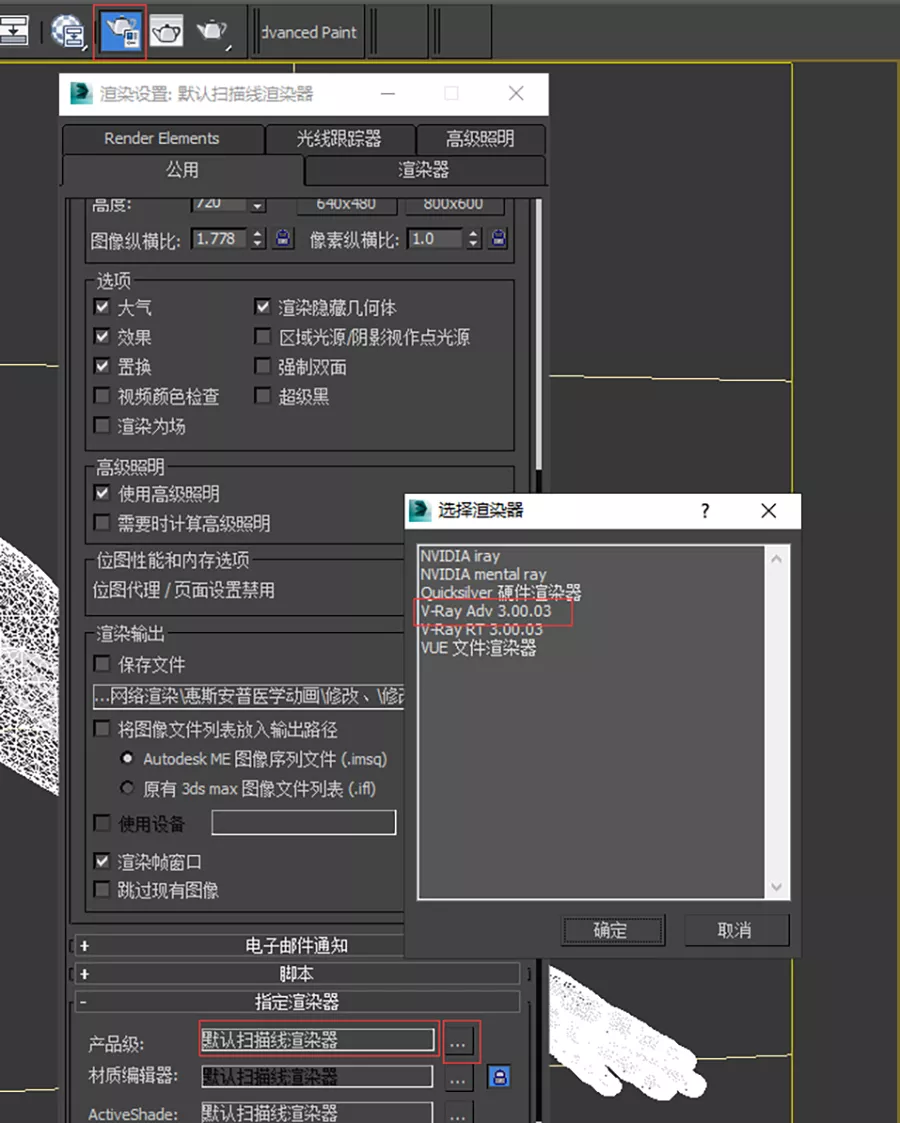Select NVIDIA iray in renderer list
Screen dimensions: 900x1123
pos(460,556)
